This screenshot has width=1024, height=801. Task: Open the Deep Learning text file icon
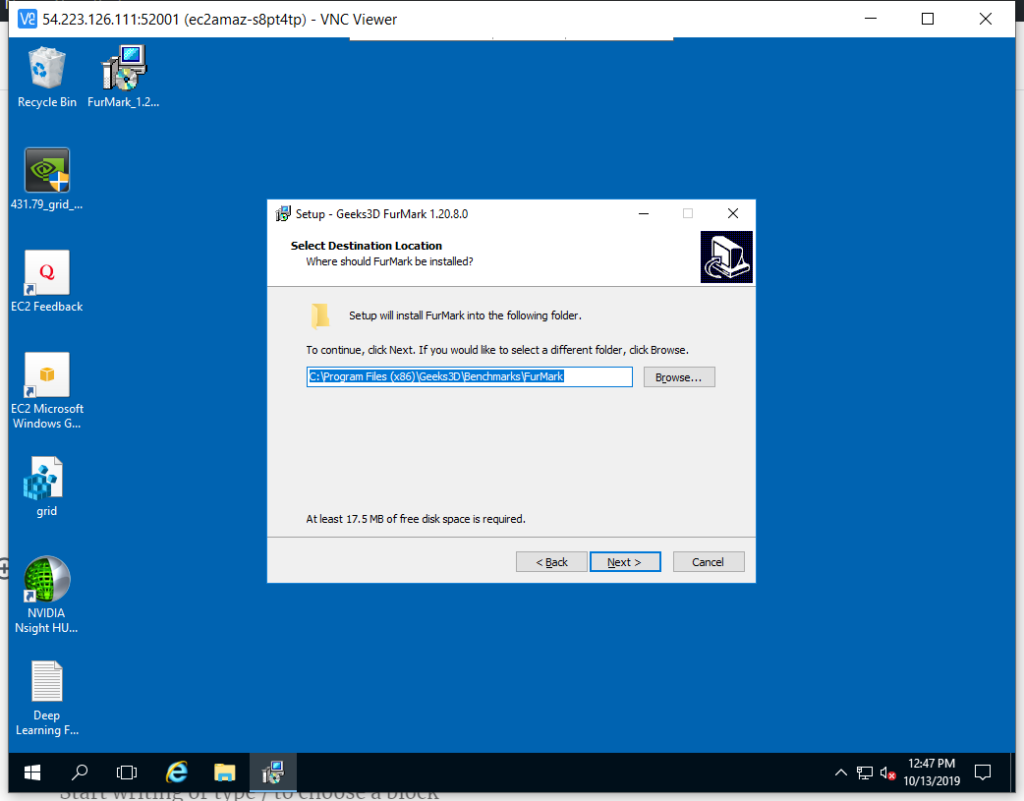coord(47,684)
